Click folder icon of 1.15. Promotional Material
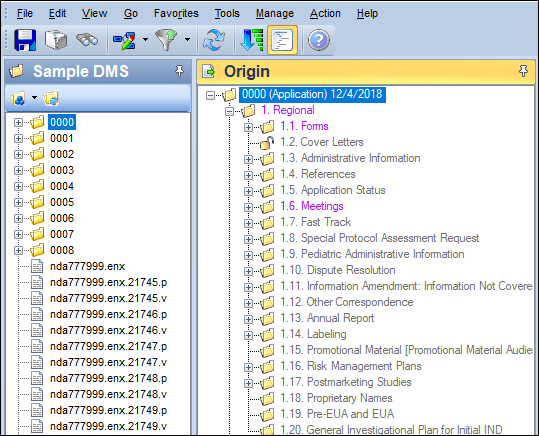Image resolution: width=539 pixels, height=436 pixels. click(267, 351)
